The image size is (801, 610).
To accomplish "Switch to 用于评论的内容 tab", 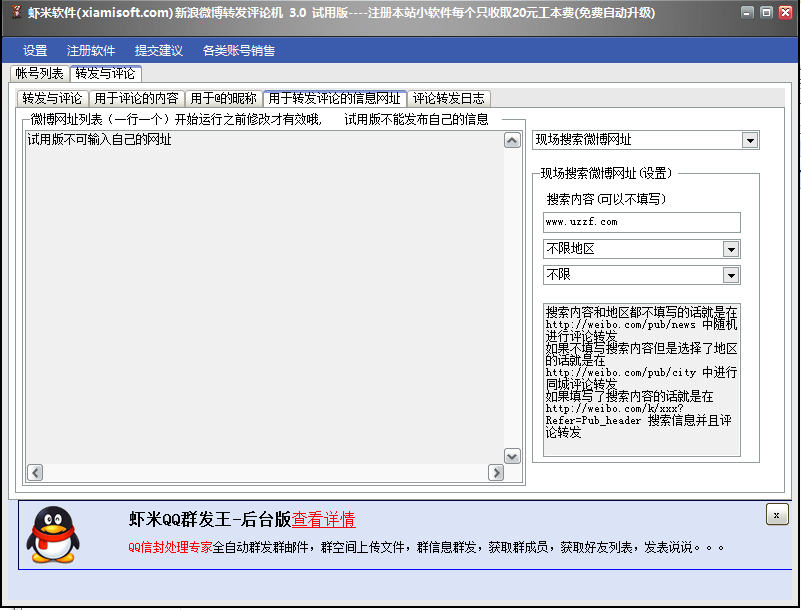I will coord(136,98).
